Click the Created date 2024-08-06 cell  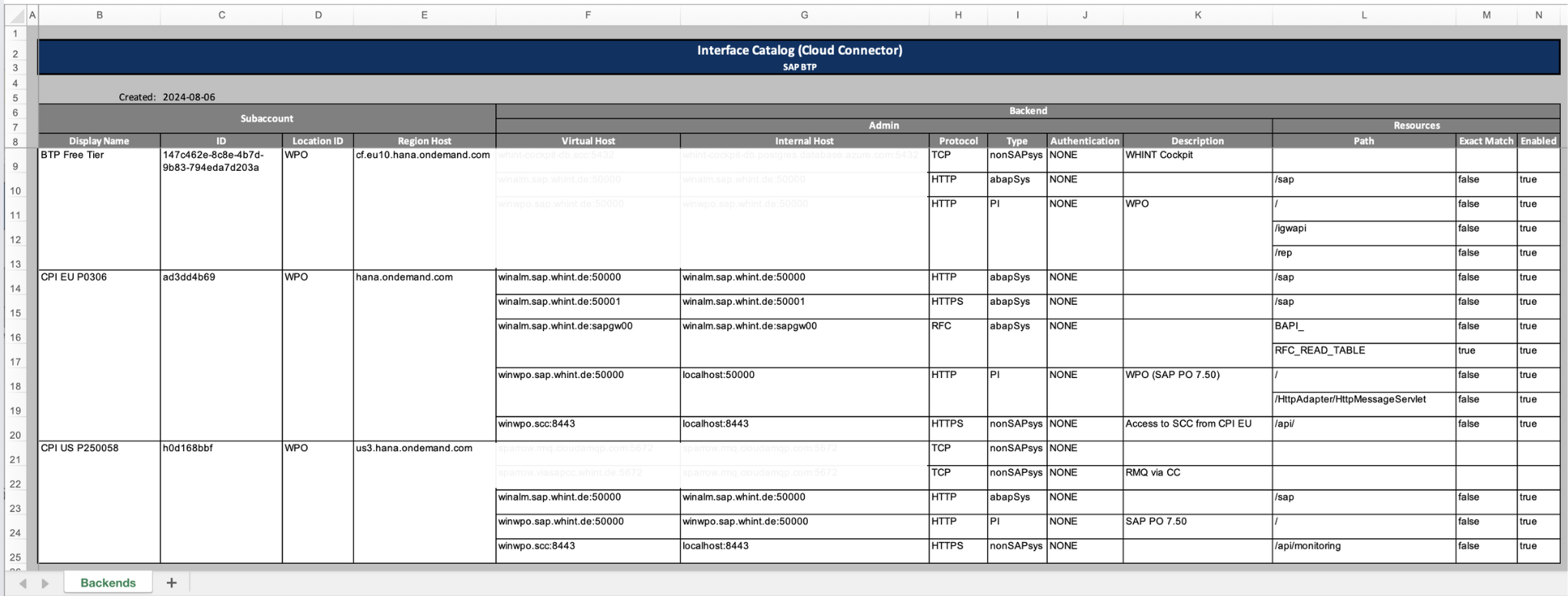click(189, 97)
